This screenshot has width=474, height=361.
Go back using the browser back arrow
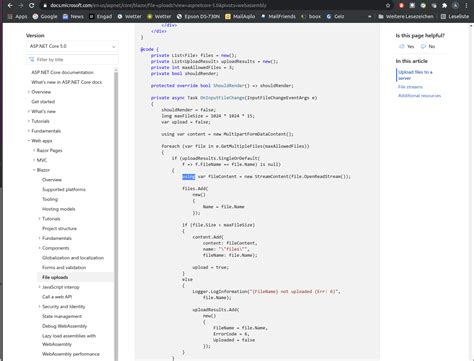[10, 5]
